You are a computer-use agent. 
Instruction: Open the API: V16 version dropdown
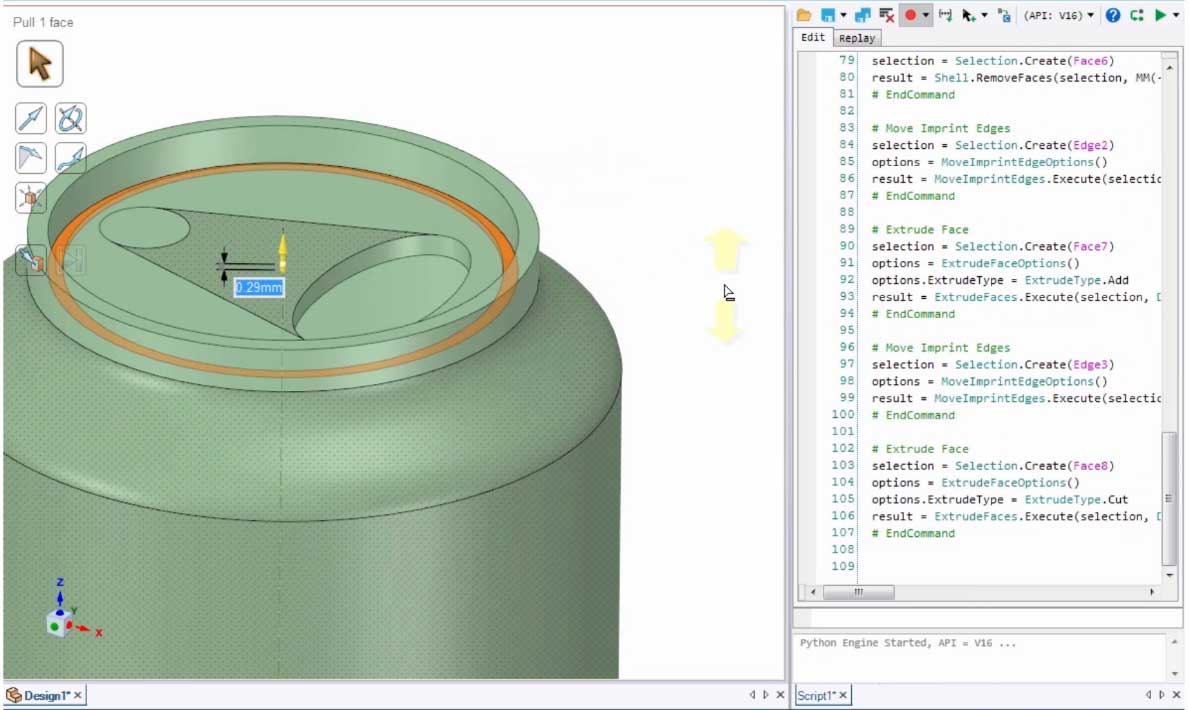pyautogui.click(x=1058, y=15)
